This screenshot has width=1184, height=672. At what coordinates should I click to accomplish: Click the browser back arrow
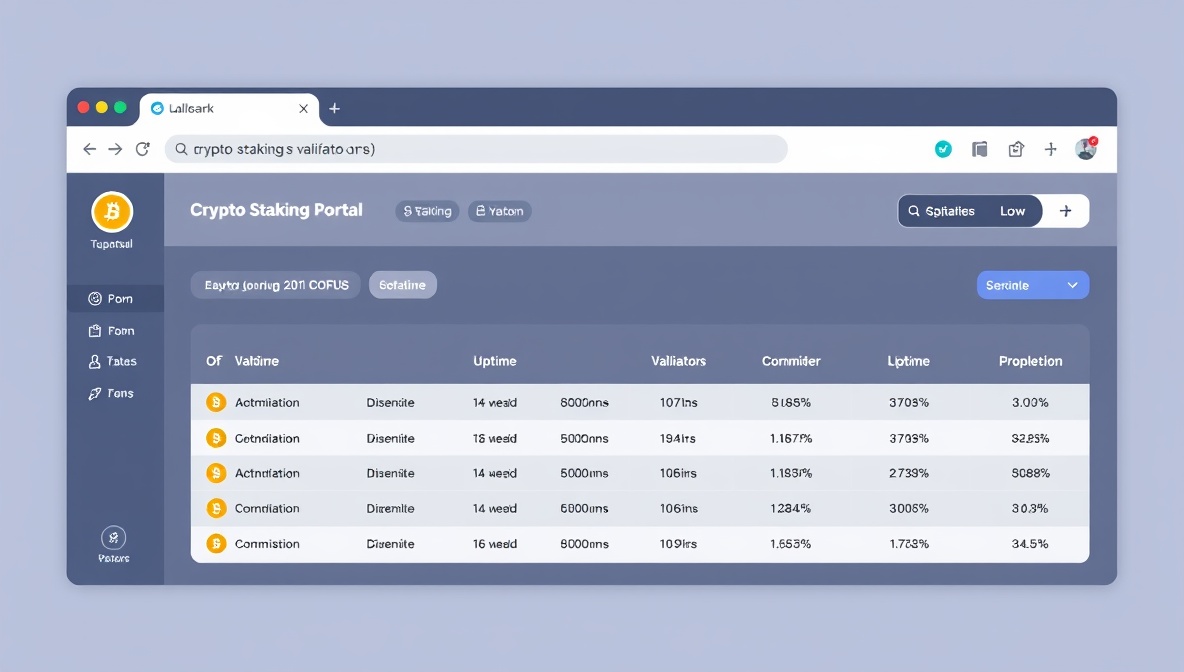pos(89,149)
